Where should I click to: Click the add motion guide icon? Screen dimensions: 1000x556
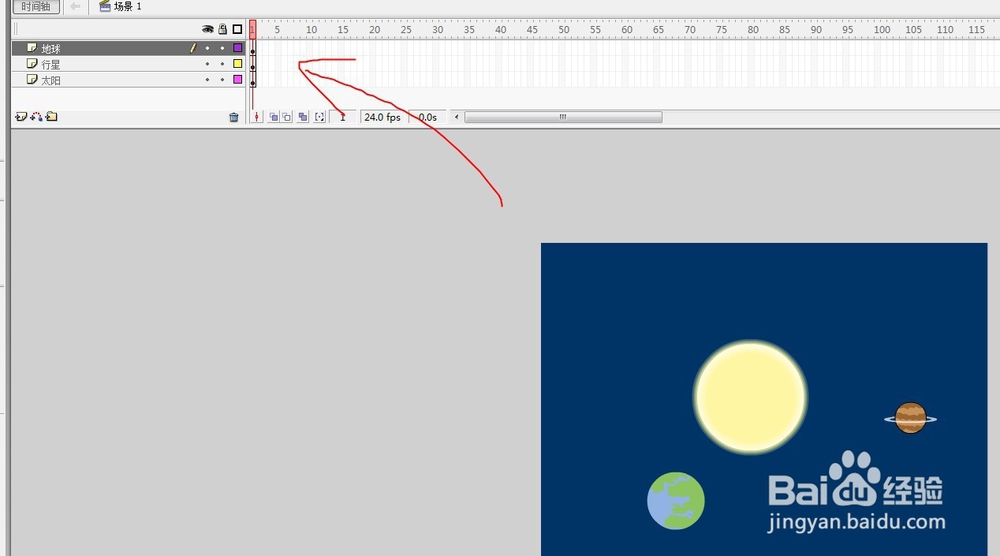coord(36,117)
